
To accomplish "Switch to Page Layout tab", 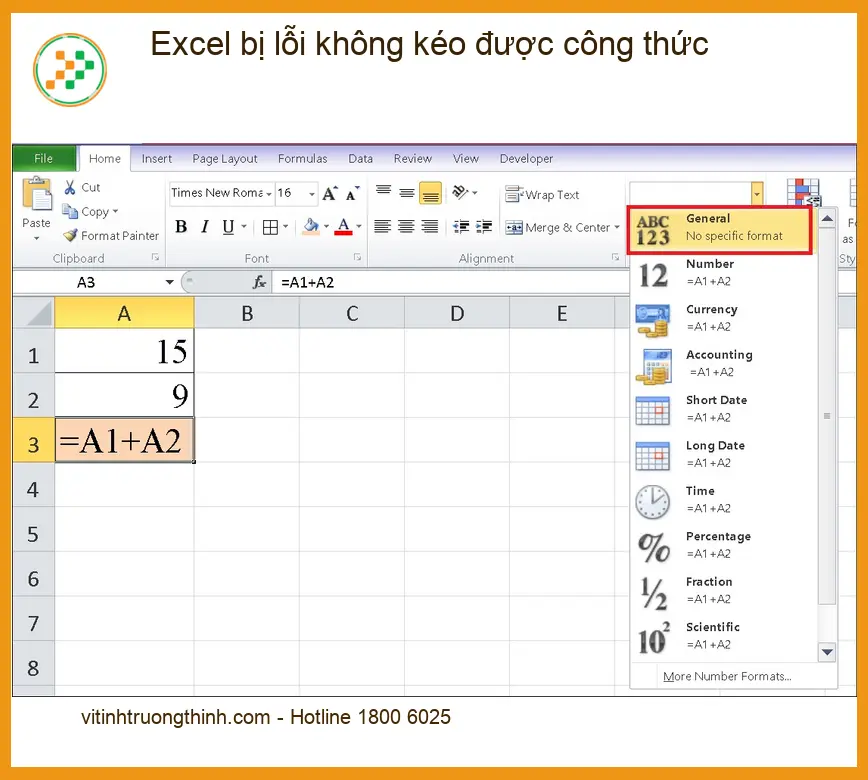I will 225,159.
